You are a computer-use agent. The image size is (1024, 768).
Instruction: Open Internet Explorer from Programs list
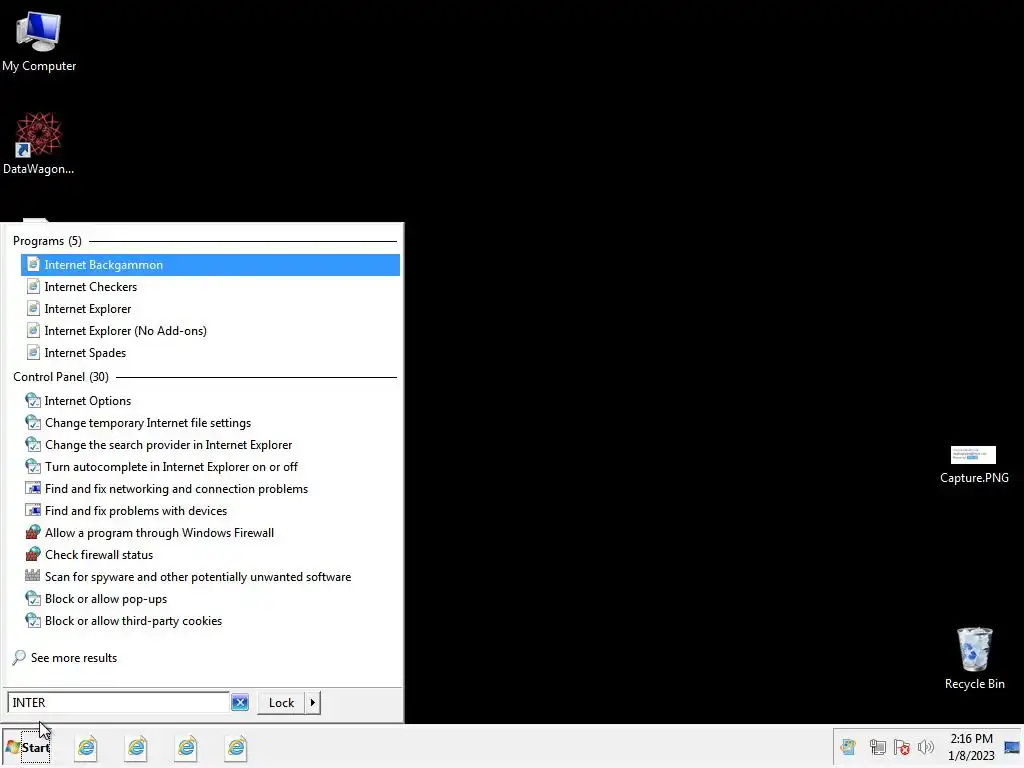tap(210, 309)
